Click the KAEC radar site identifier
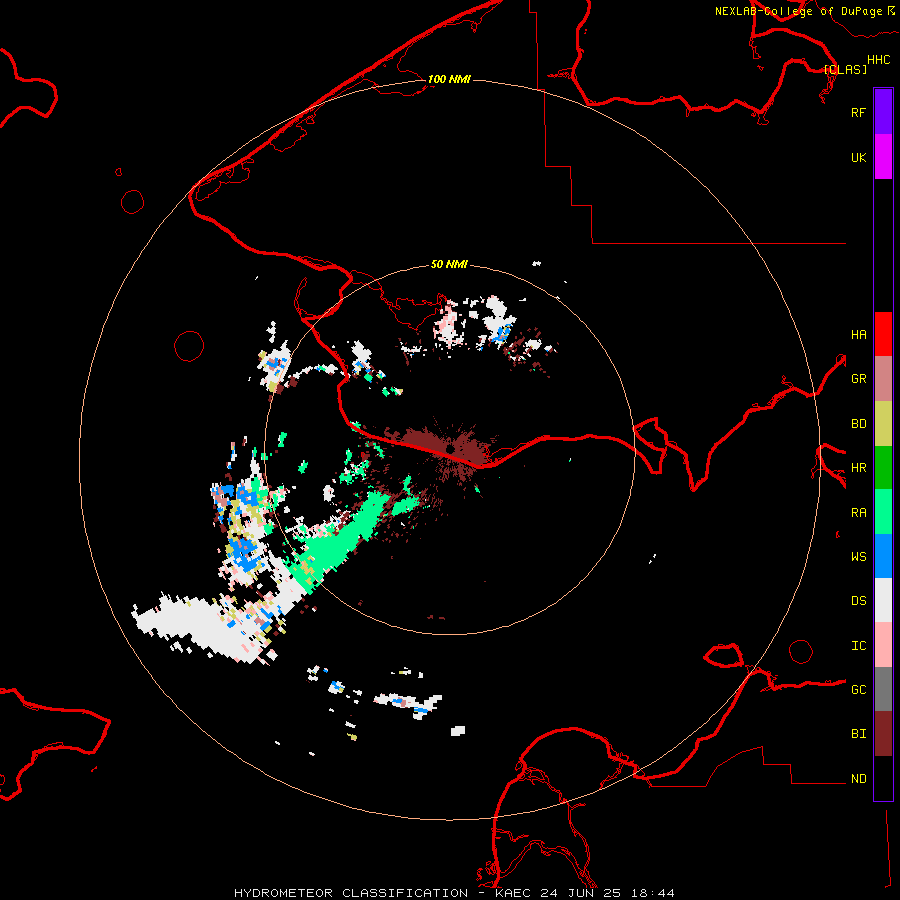Screen dimensions: 900x900 coord(514,893)
